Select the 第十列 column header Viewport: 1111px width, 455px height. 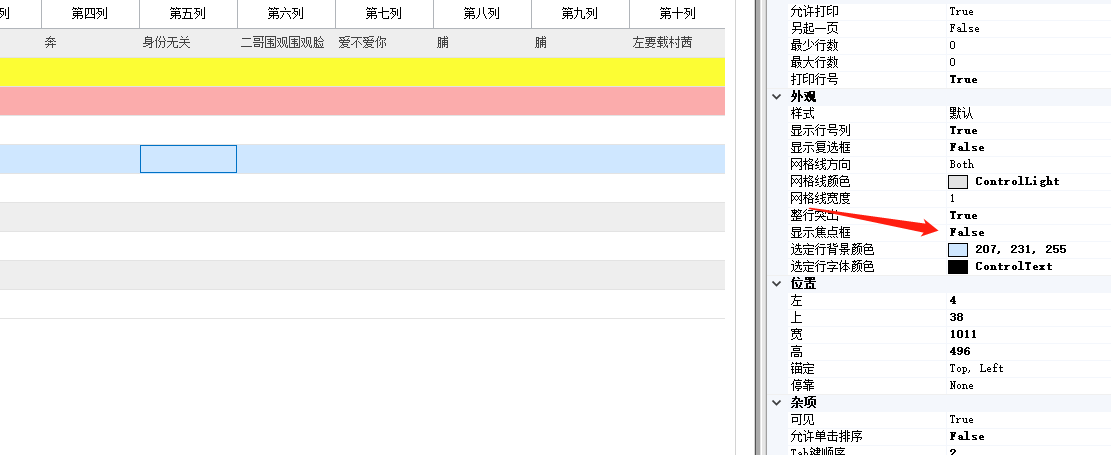(x=677, y=14)
